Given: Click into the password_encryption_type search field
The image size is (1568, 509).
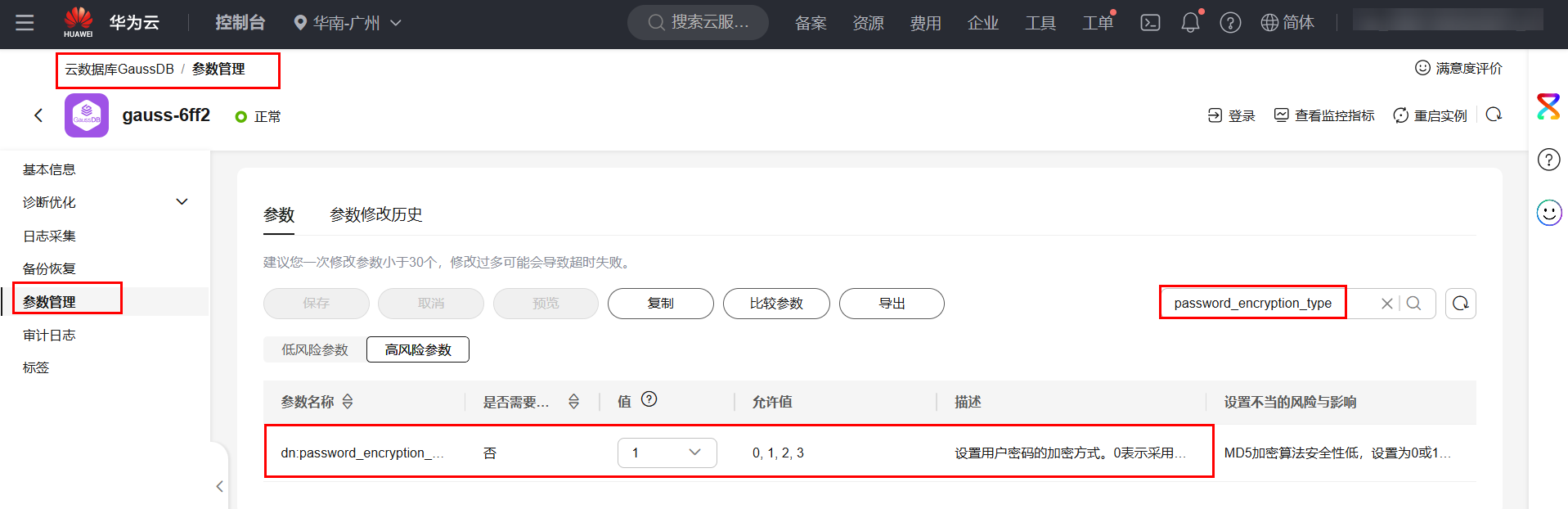Looking at the screenshot, I should tap(1252, 304).
